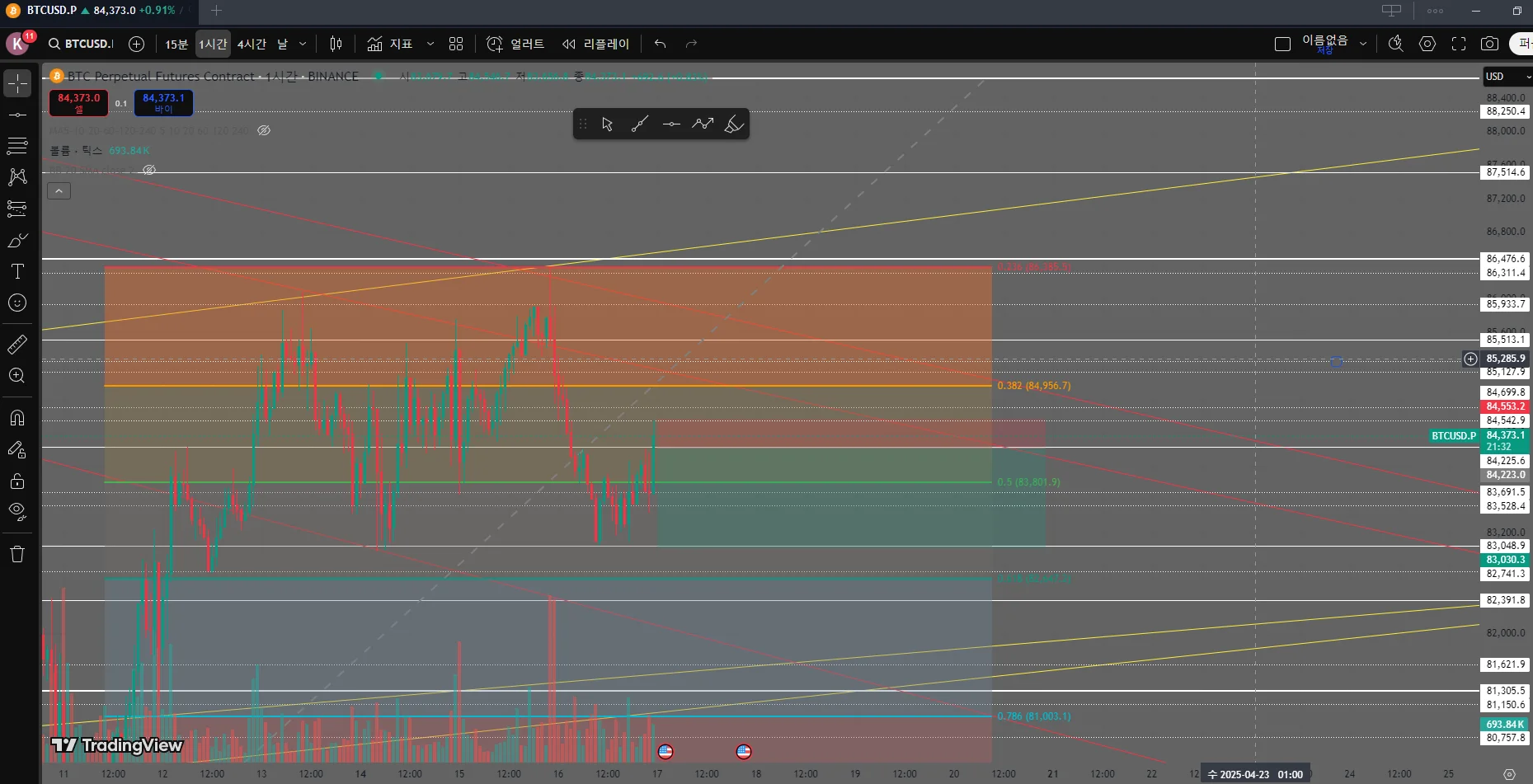This screenshot has height=784, width=1533.
Task: Select the path tool in floating toolbar
Action: pyautogui.click(x=703, y=124)
